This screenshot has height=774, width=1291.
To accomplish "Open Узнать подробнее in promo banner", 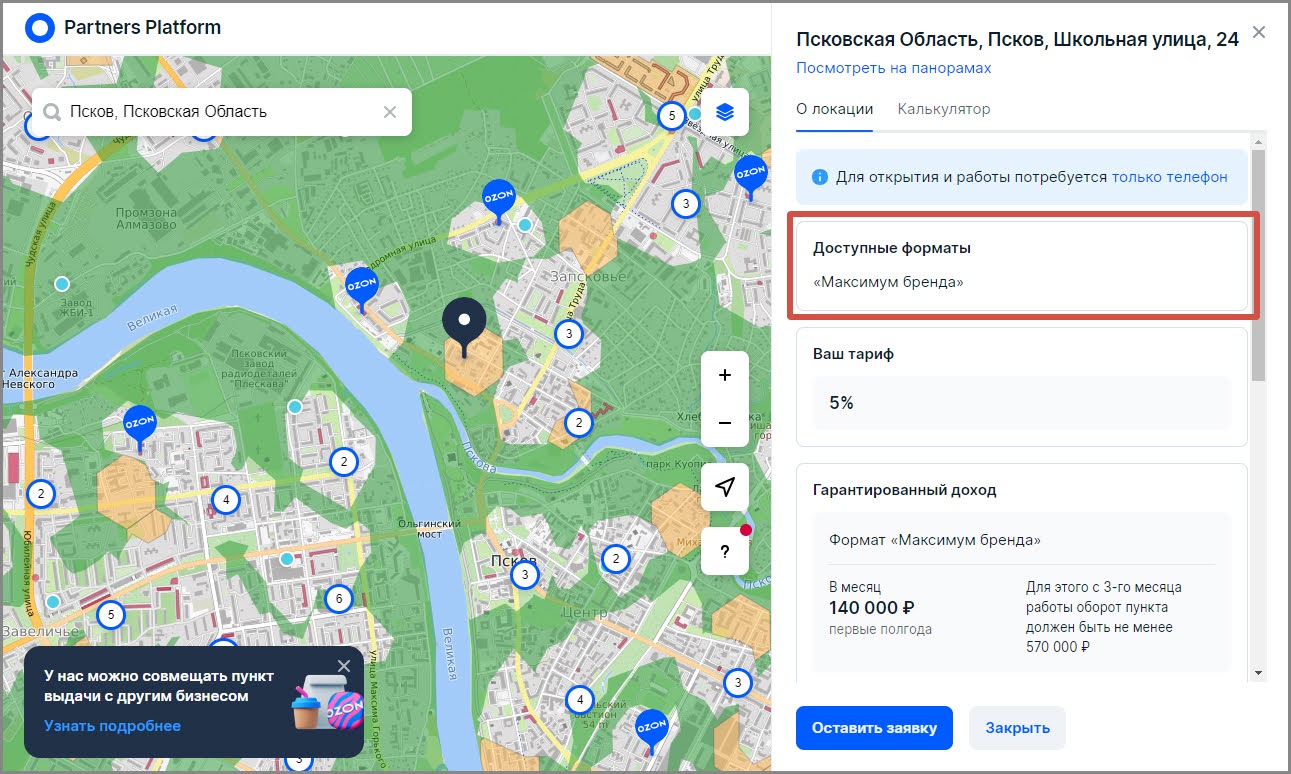I will pyautogui.click(x=112, y=726).
